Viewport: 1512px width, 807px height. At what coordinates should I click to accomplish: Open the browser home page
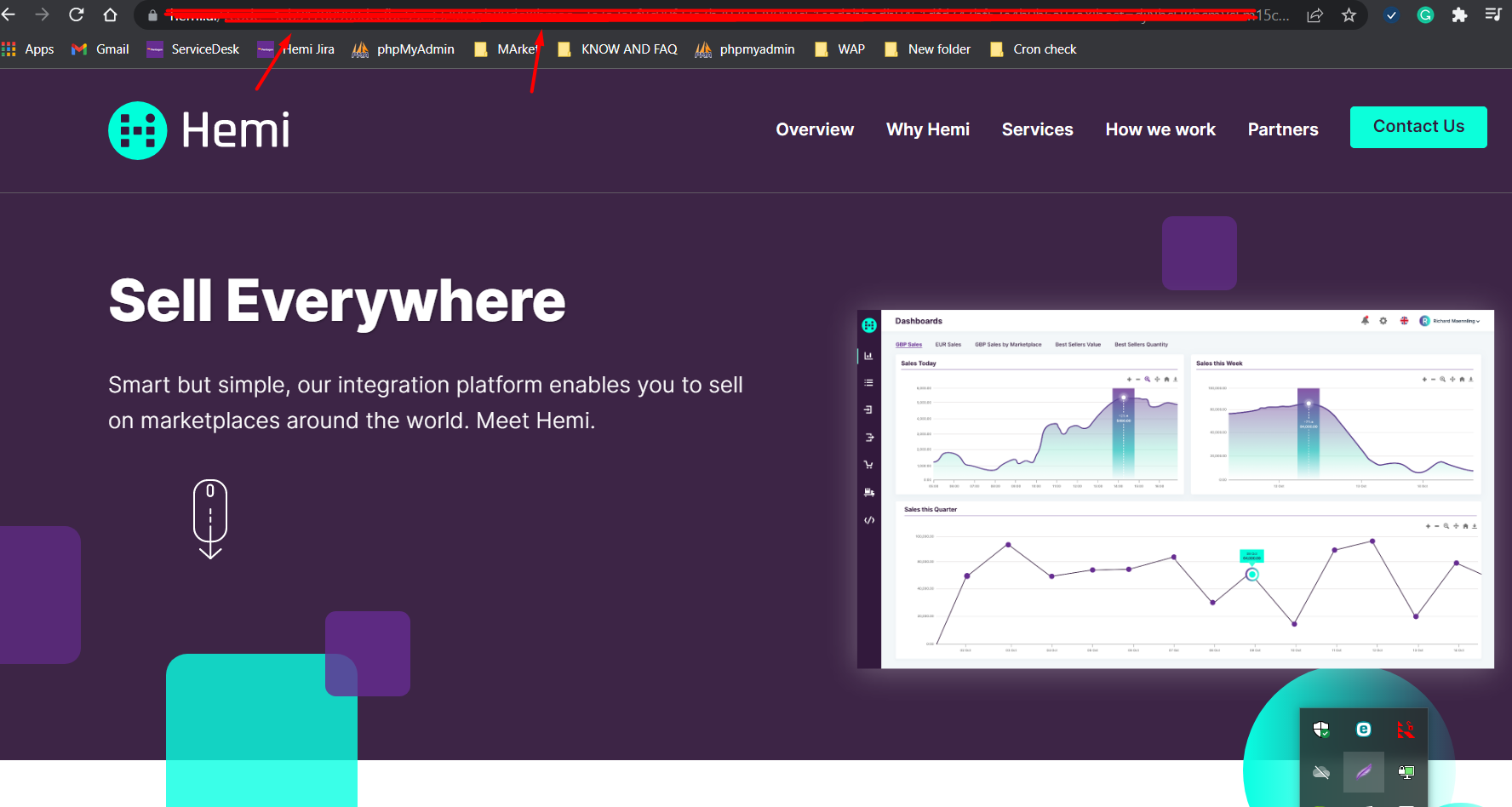tap(110, 14)
